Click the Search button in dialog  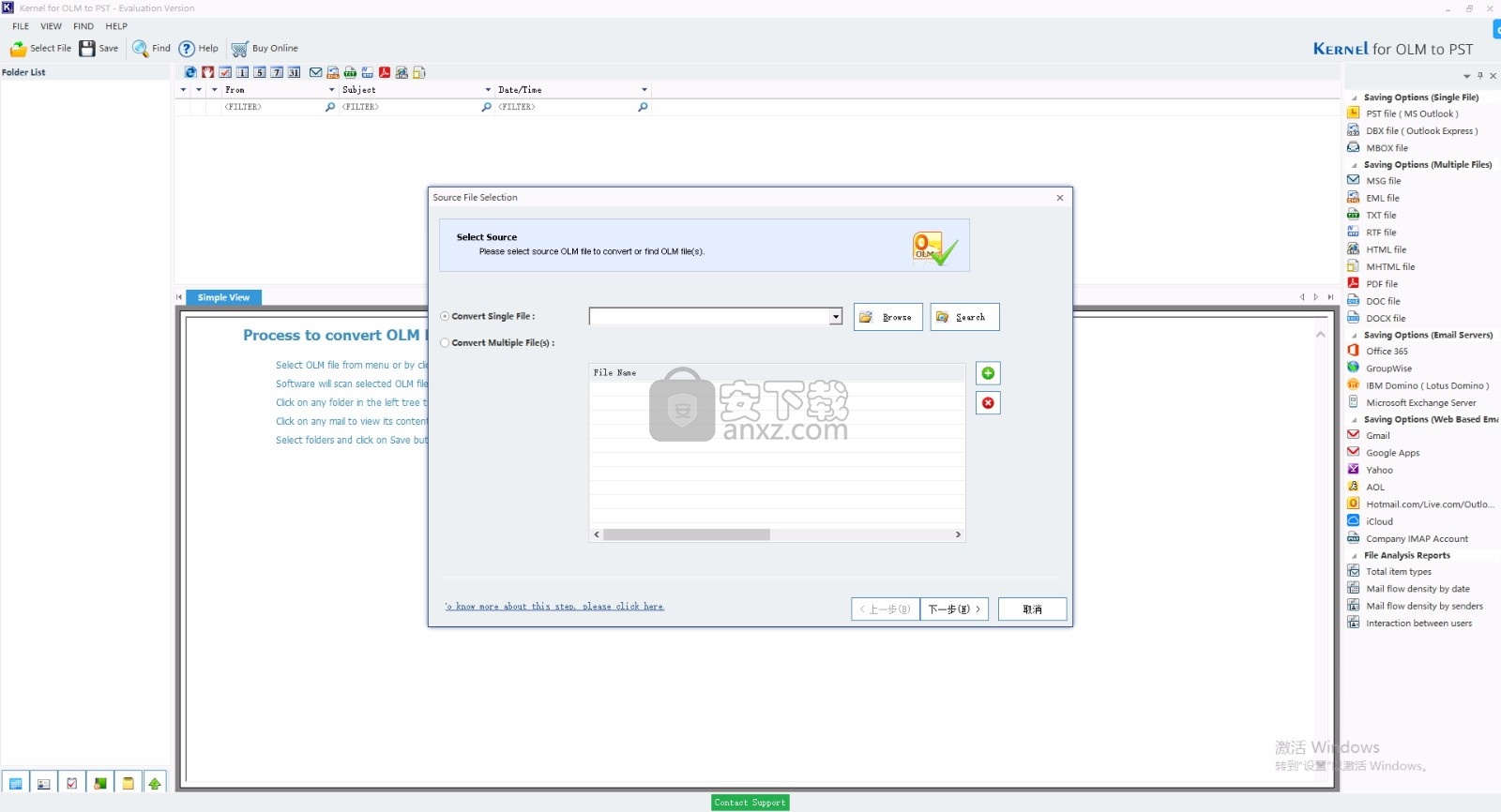(x=964, y=317)
